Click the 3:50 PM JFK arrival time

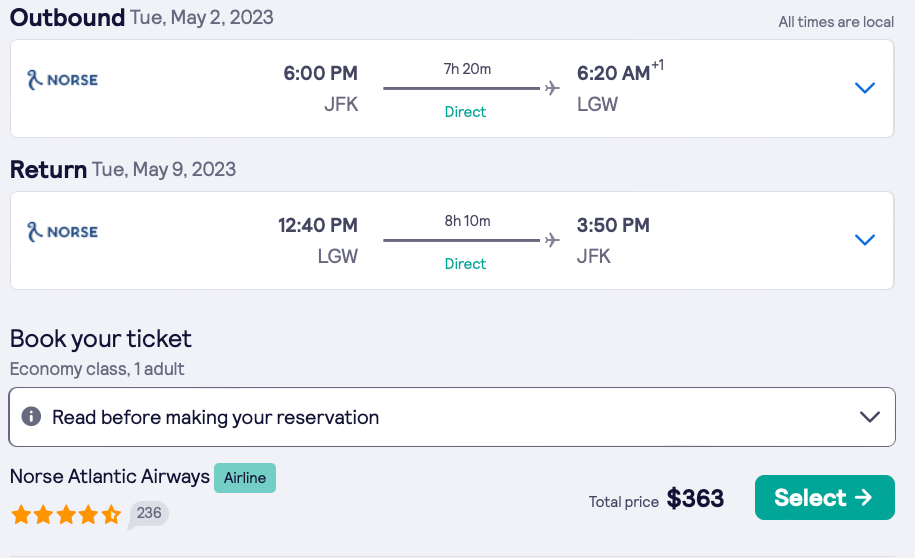coord(613,225)
